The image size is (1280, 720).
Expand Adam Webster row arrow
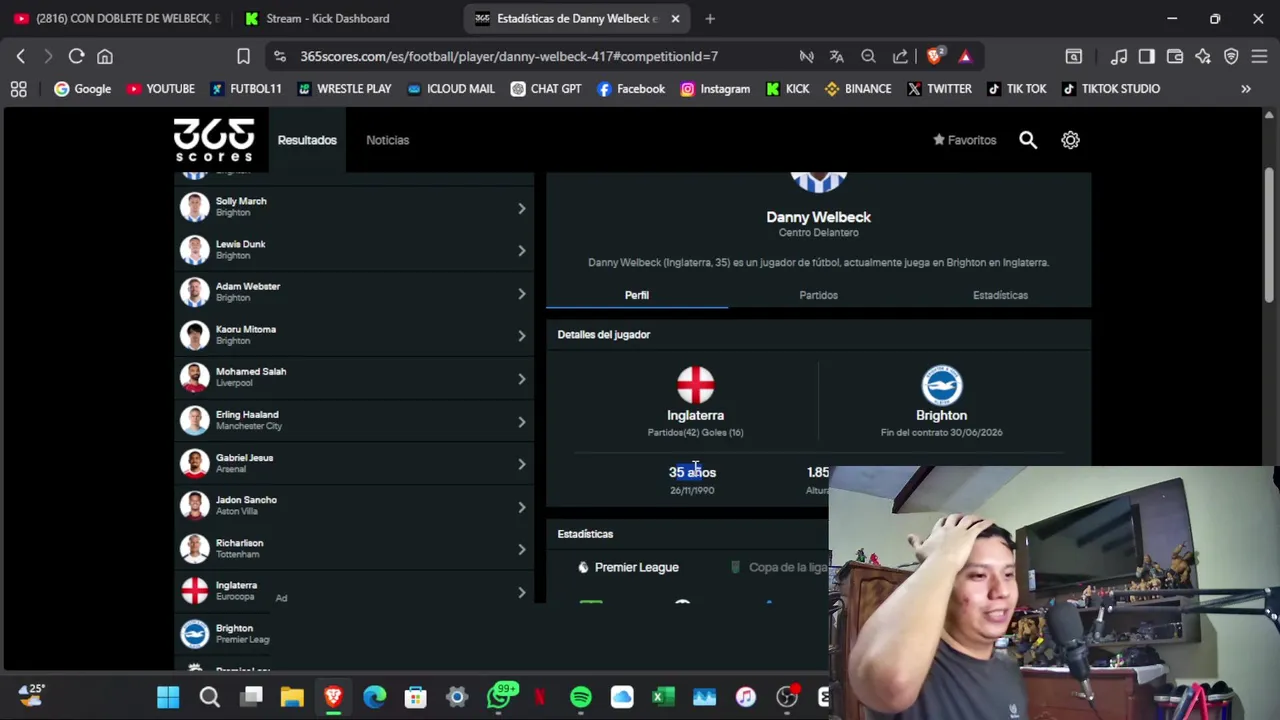(521, 293)
